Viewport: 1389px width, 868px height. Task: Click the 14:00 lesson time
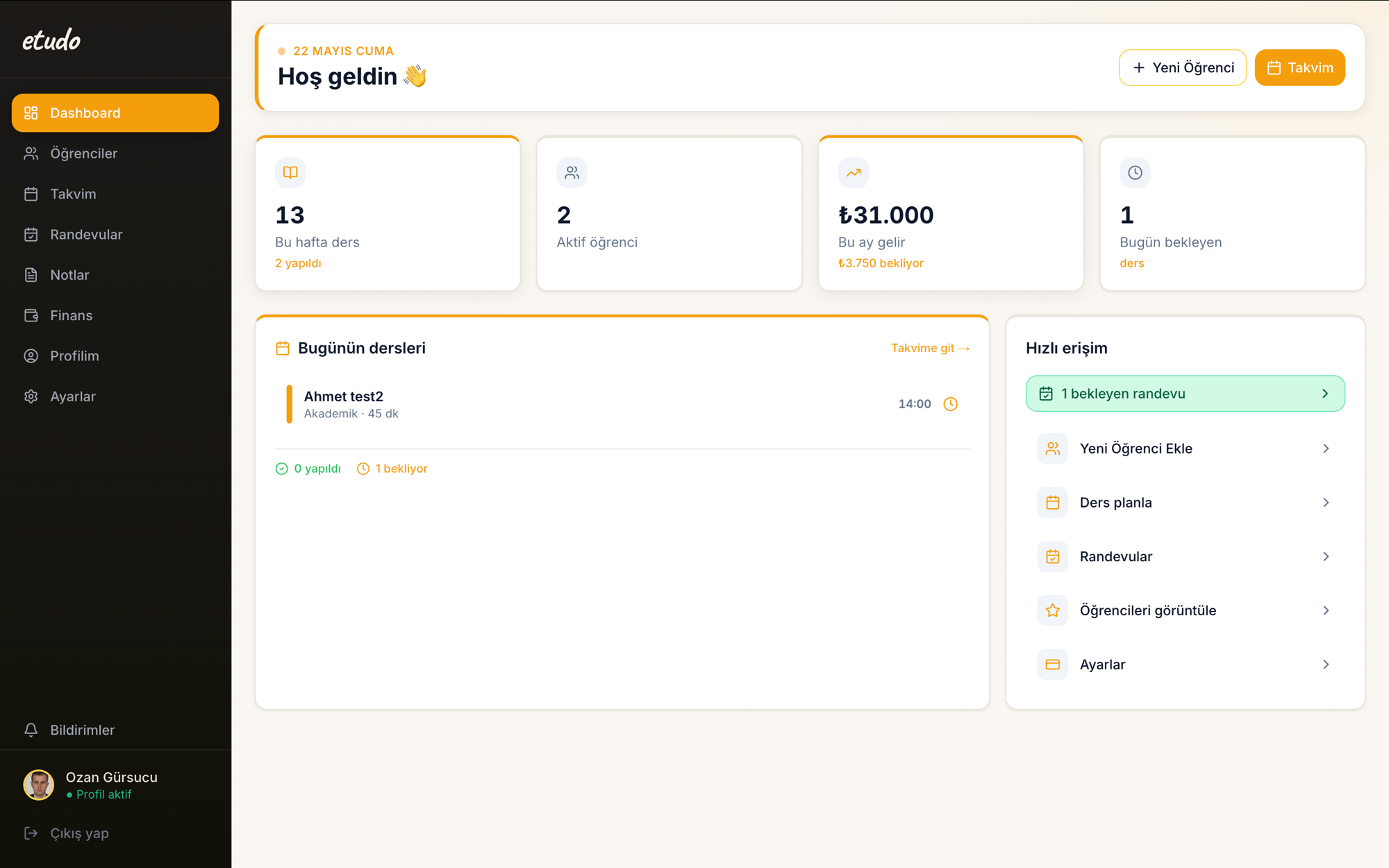(915, 404)
